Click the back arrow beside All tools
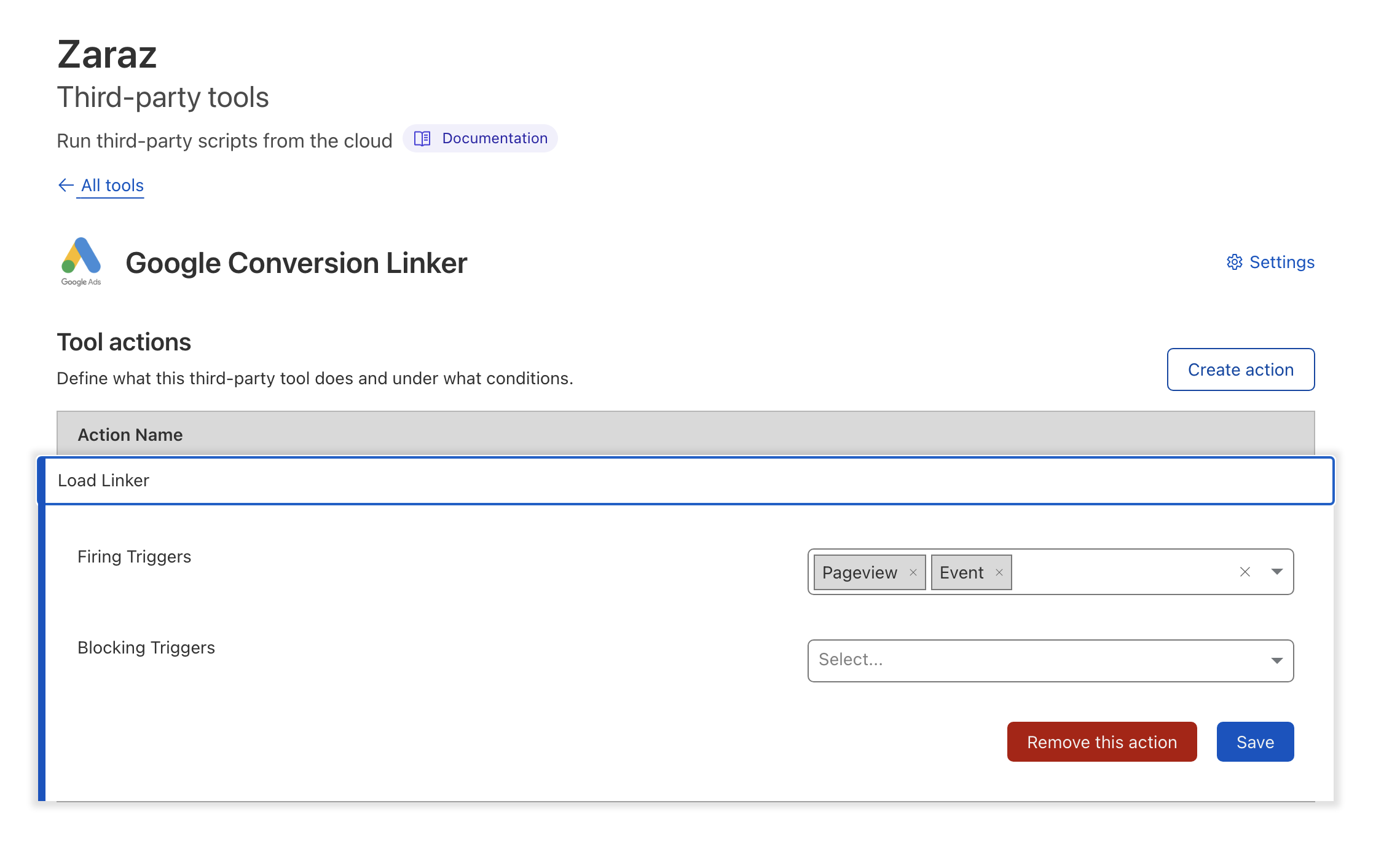Image resolution: width=1400 pixels, height=857 pixels. coord(66,185)
